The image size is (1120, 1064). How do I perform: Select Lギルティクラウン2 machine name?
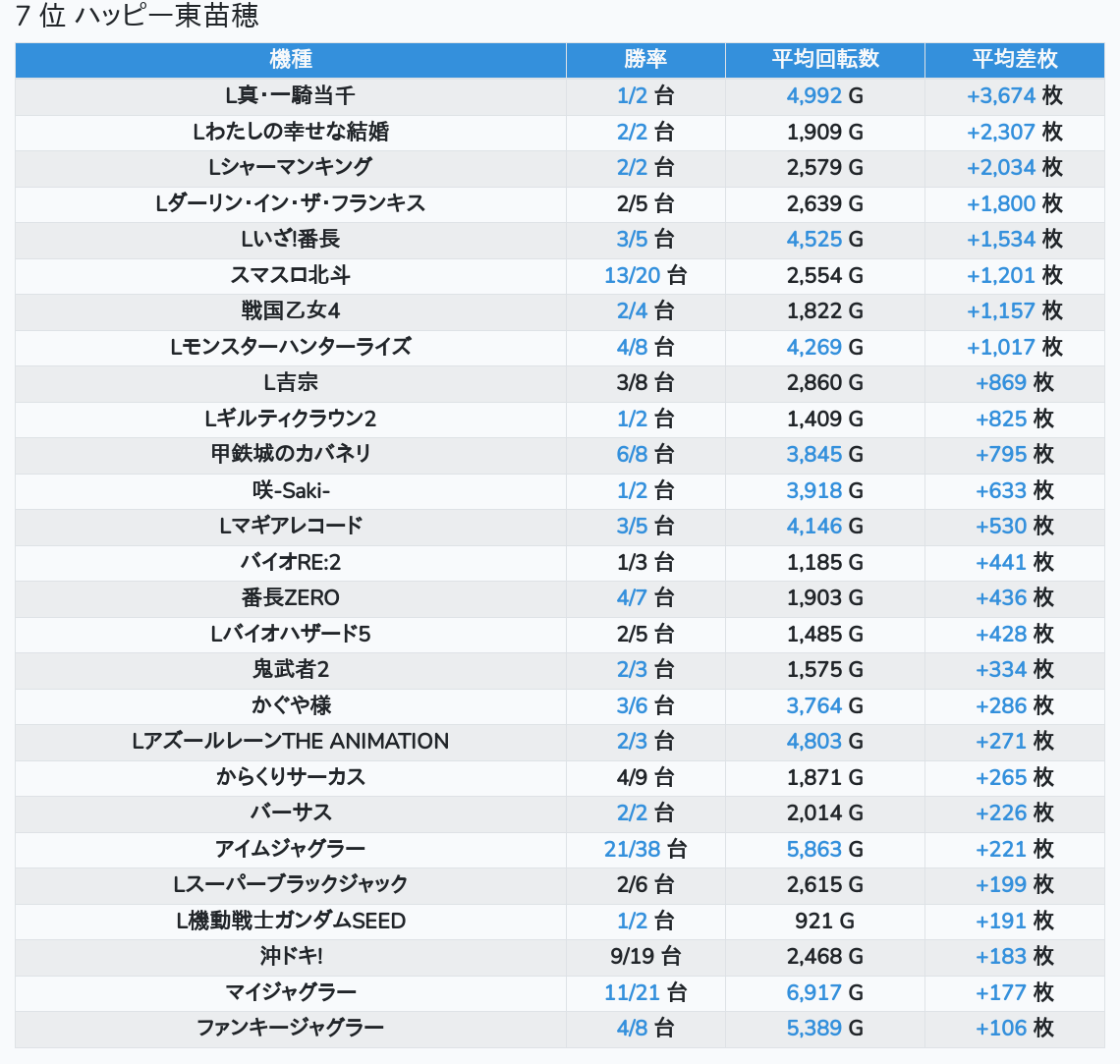pos(291,419)
